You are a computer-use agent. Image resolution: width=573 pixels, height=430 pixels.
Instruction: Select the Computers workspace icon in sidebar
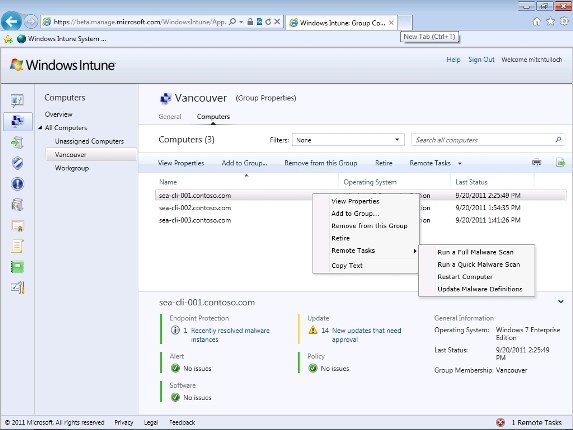pyautogui.click(x=17, y=121)
